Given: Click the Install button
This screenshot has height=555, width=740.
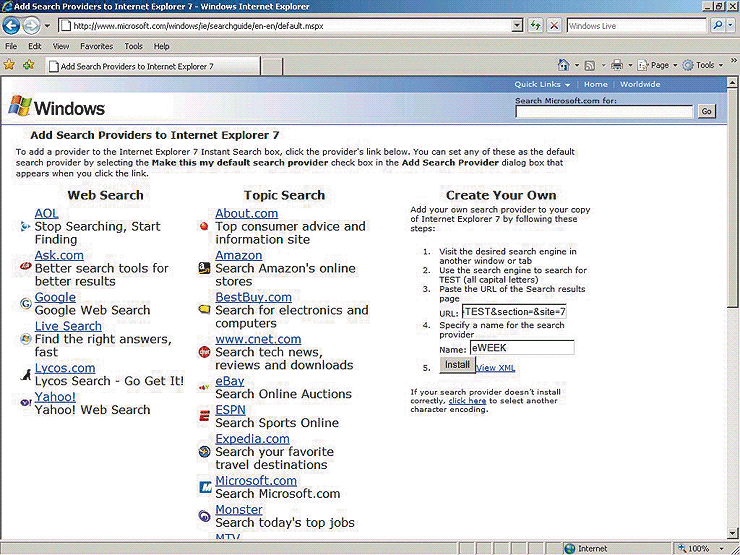Looking at the screenshot, I should [x=457, y=365].
